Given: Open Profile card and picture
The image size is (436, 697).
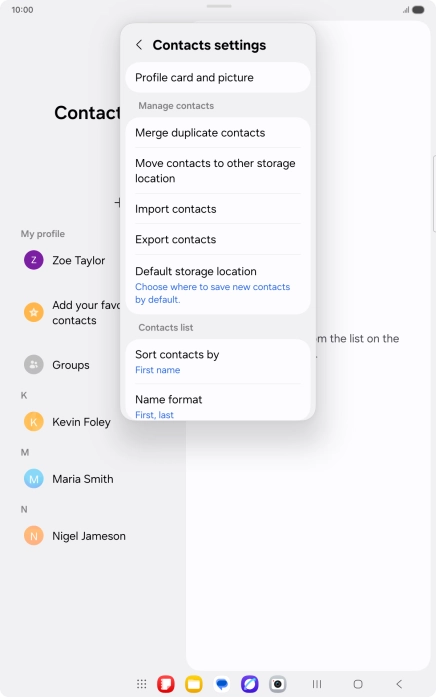Looking at the screenshot, I should [218, 77].
